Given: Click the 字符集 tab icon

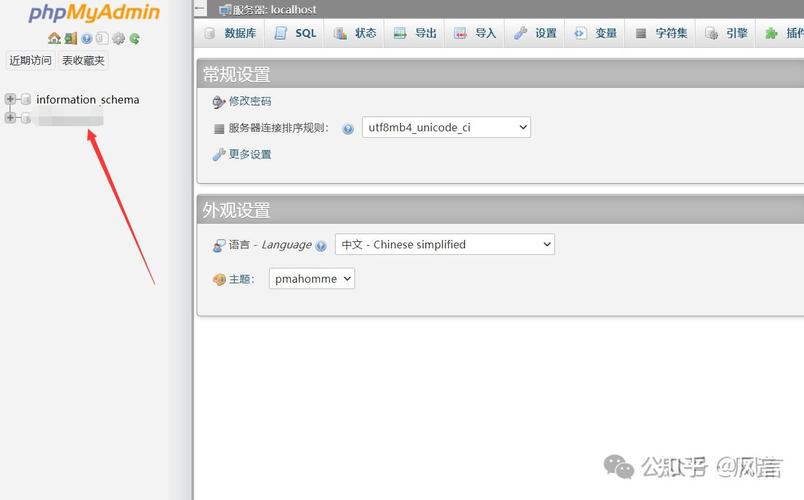Looking at the screenshot, I should click(640, 33).
